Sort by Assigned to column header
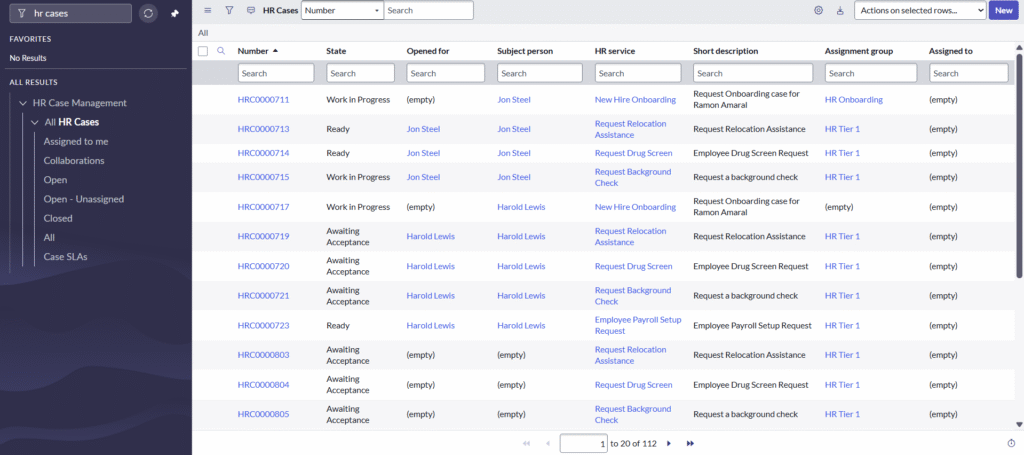 pos(950,51)
